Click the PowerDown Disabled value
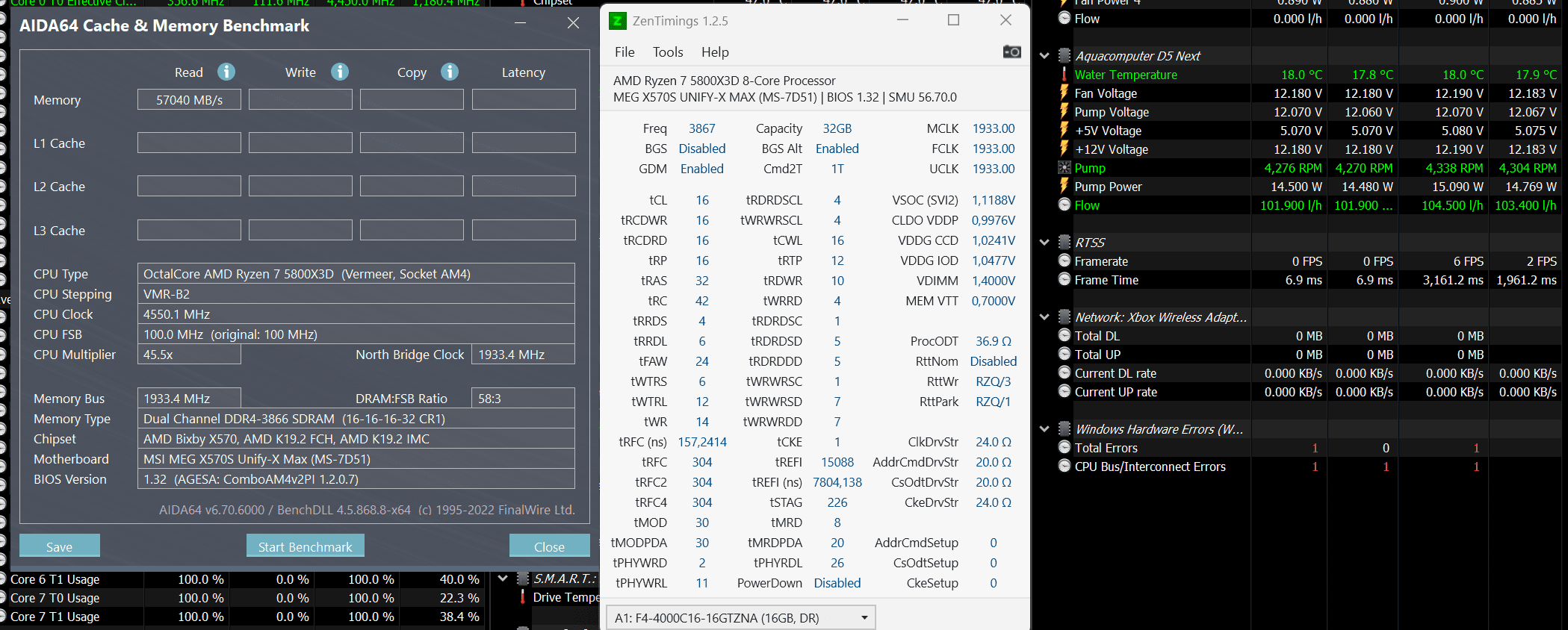This screenshot has height=630, width=1568. click(837, 583)
